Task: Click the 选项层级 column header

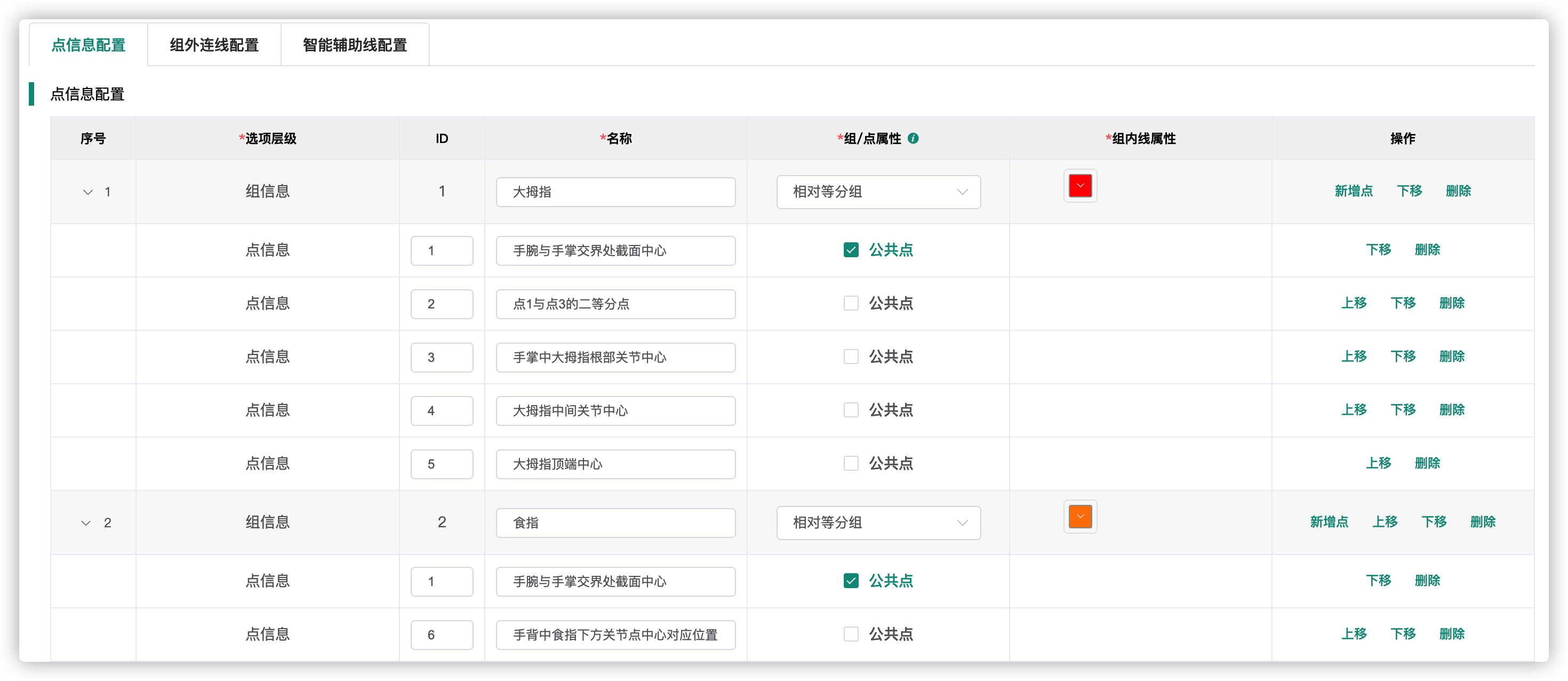Action: click(267, 138)
